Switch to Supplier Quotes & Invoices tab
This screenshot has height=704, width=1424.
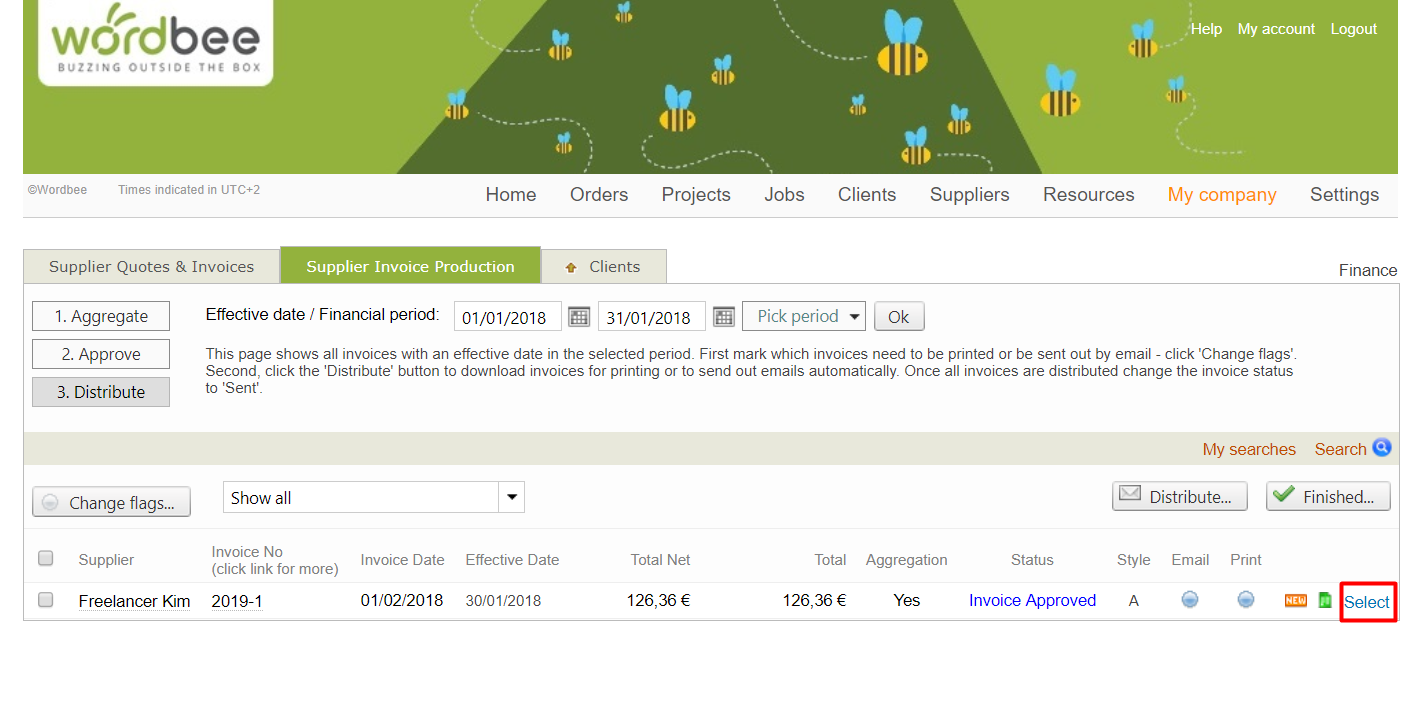click(x=151, y=267)
